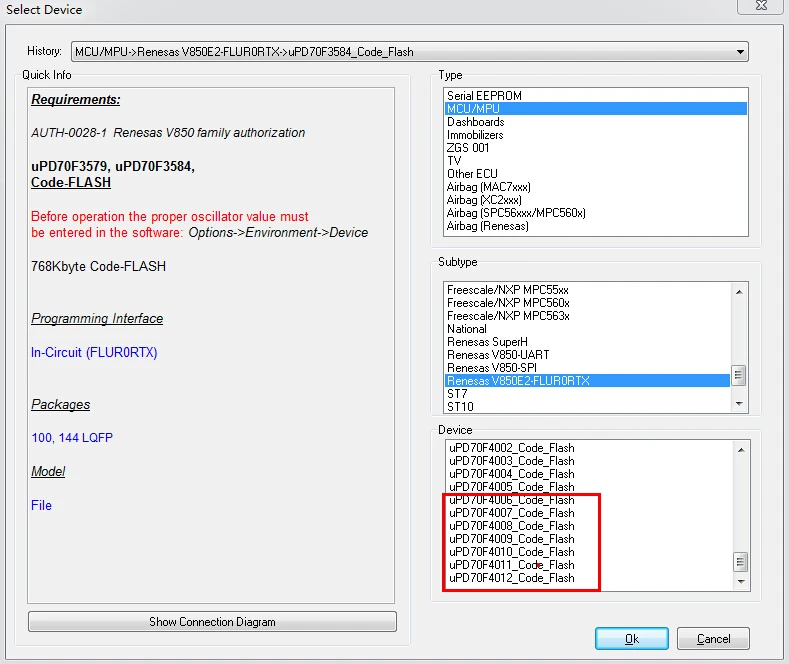Confirm selection with Ok button
Screen dimensions: 789x664
(x=632, y=639)
